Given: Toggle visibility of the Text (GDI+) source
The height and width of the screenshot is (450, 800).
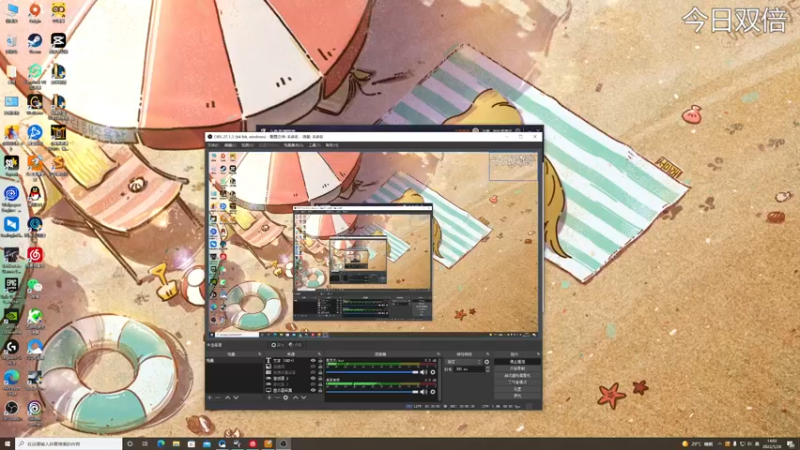Looking at the screenshot, I should coord(313,361).
